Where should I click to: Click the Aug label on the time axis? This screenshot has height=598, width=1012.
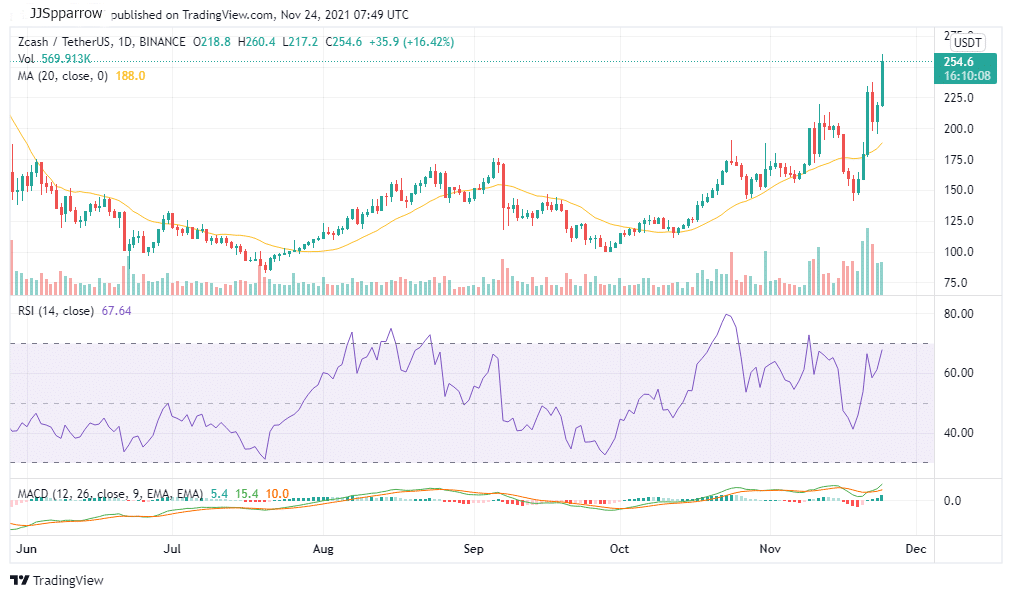[323, 549]
